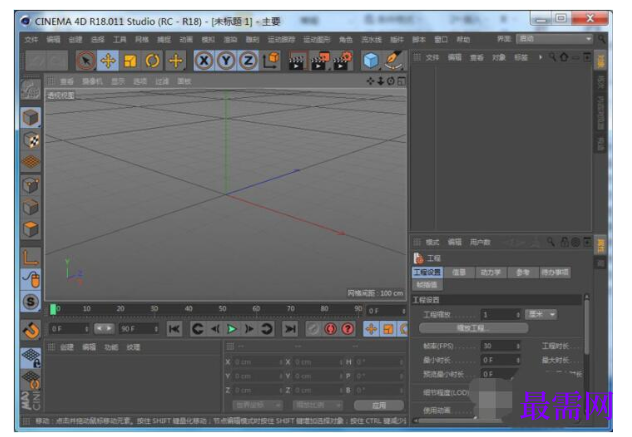The image size is (632, 437).
Task: Select the Live Selection arrow tool
Action: point(85,61)
